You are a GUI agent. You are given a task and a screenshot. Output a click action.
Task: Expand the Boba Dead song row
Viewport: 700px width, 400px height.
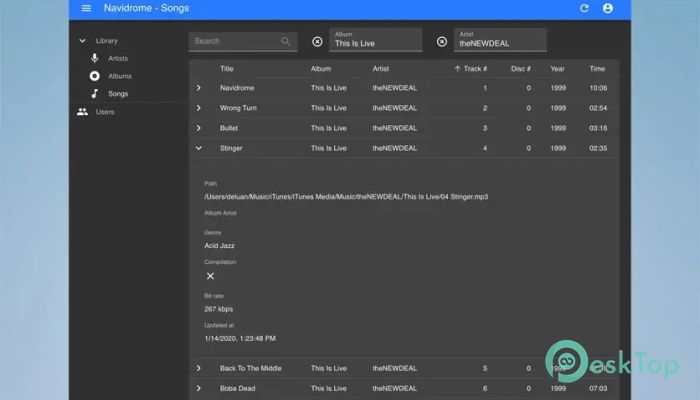pyautogui.click(x=199, y=388)
